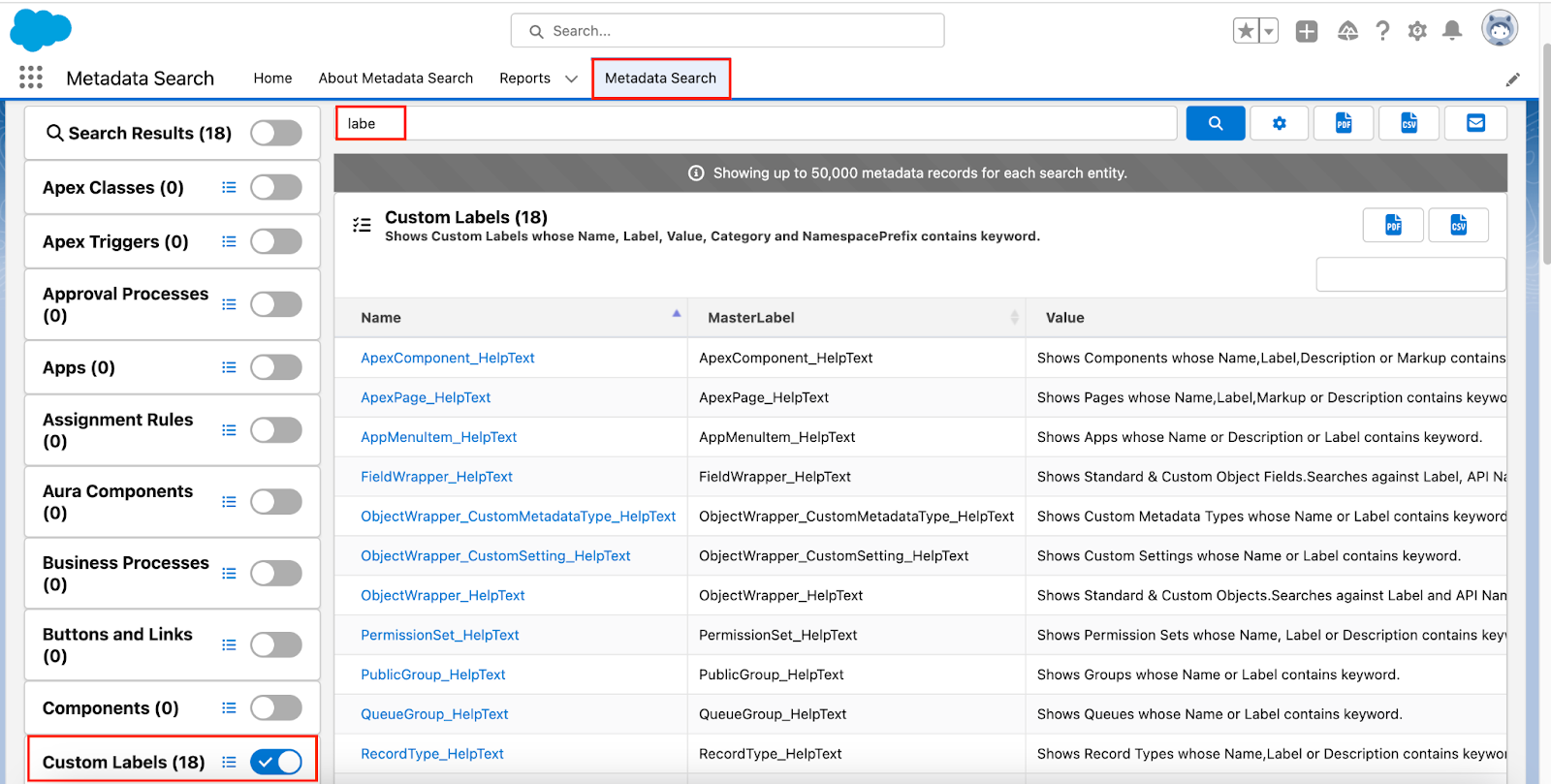Open FieldWrapper_HelpText link
Viewport: 1551px width, 784px height.
pyautogui.click(x=436, y=477)
